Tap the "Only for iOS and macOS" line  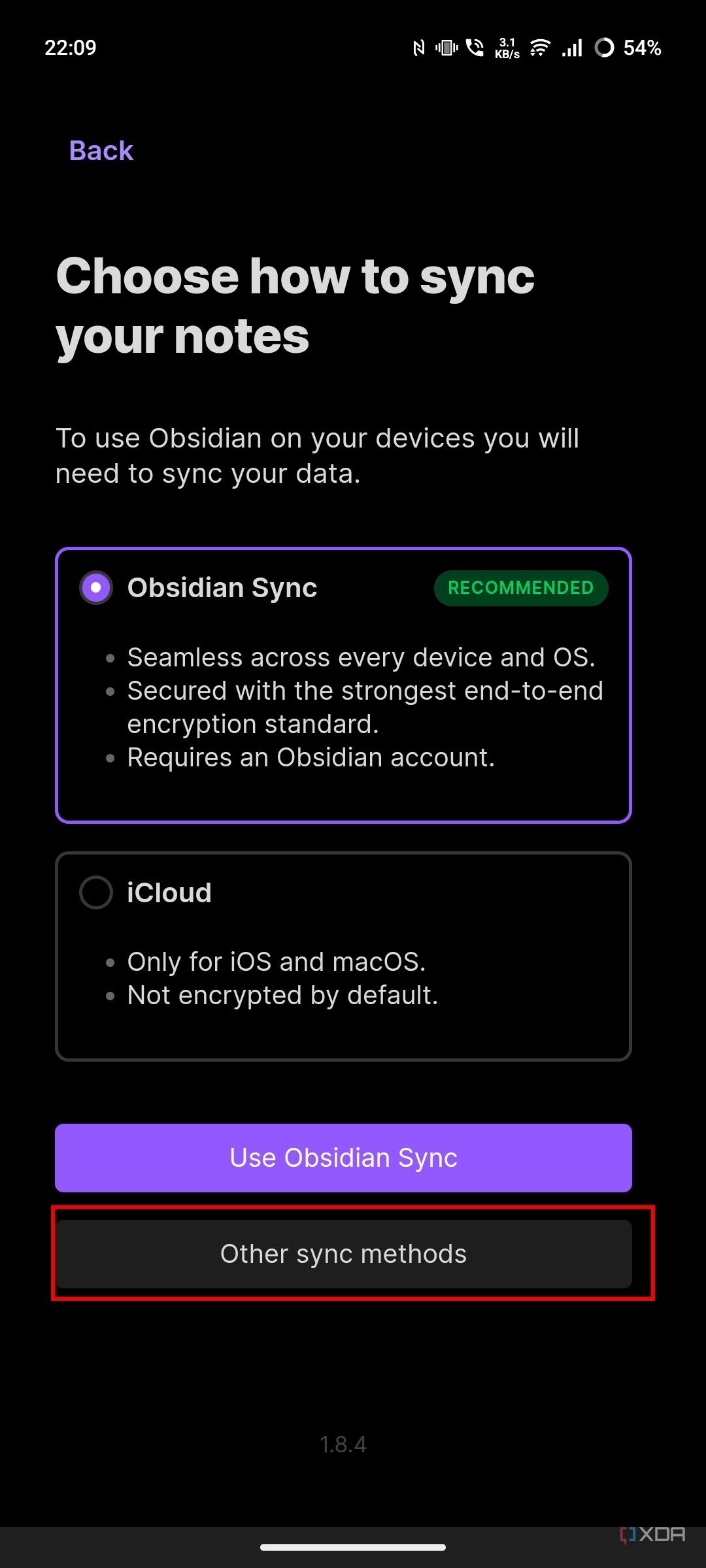click(276, 962)
